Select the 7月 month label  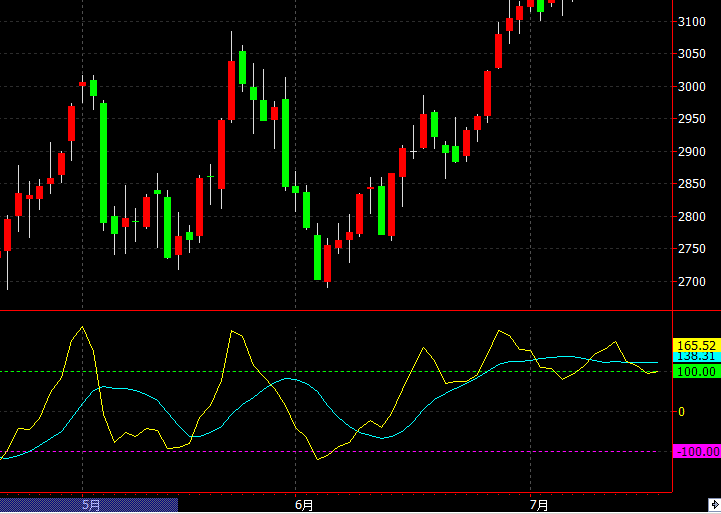point(539,505)
